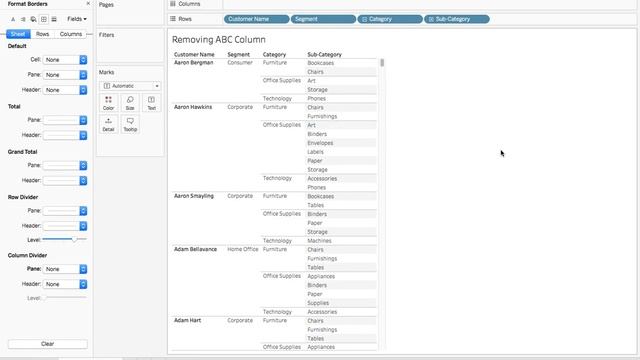Click the Labels sub-category cell
The width and height of the screenshot is (640, 360).
316,152
